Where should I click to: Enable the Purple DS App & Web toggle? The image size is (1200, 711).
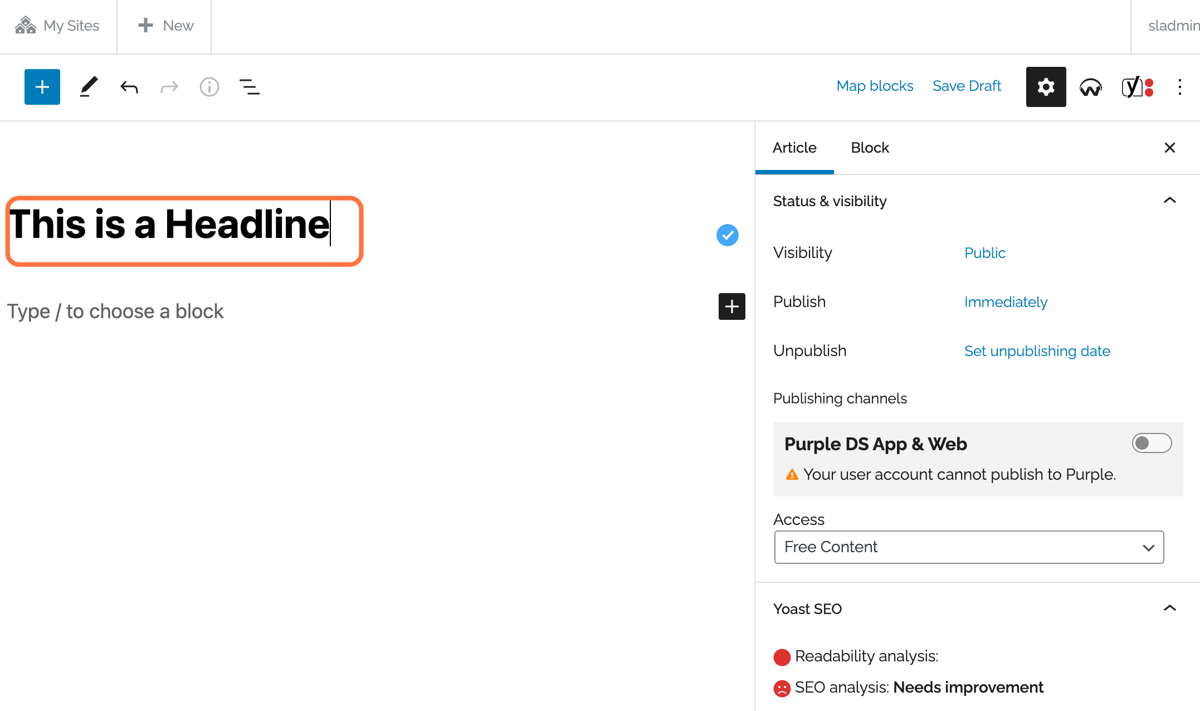(1151, 443)
